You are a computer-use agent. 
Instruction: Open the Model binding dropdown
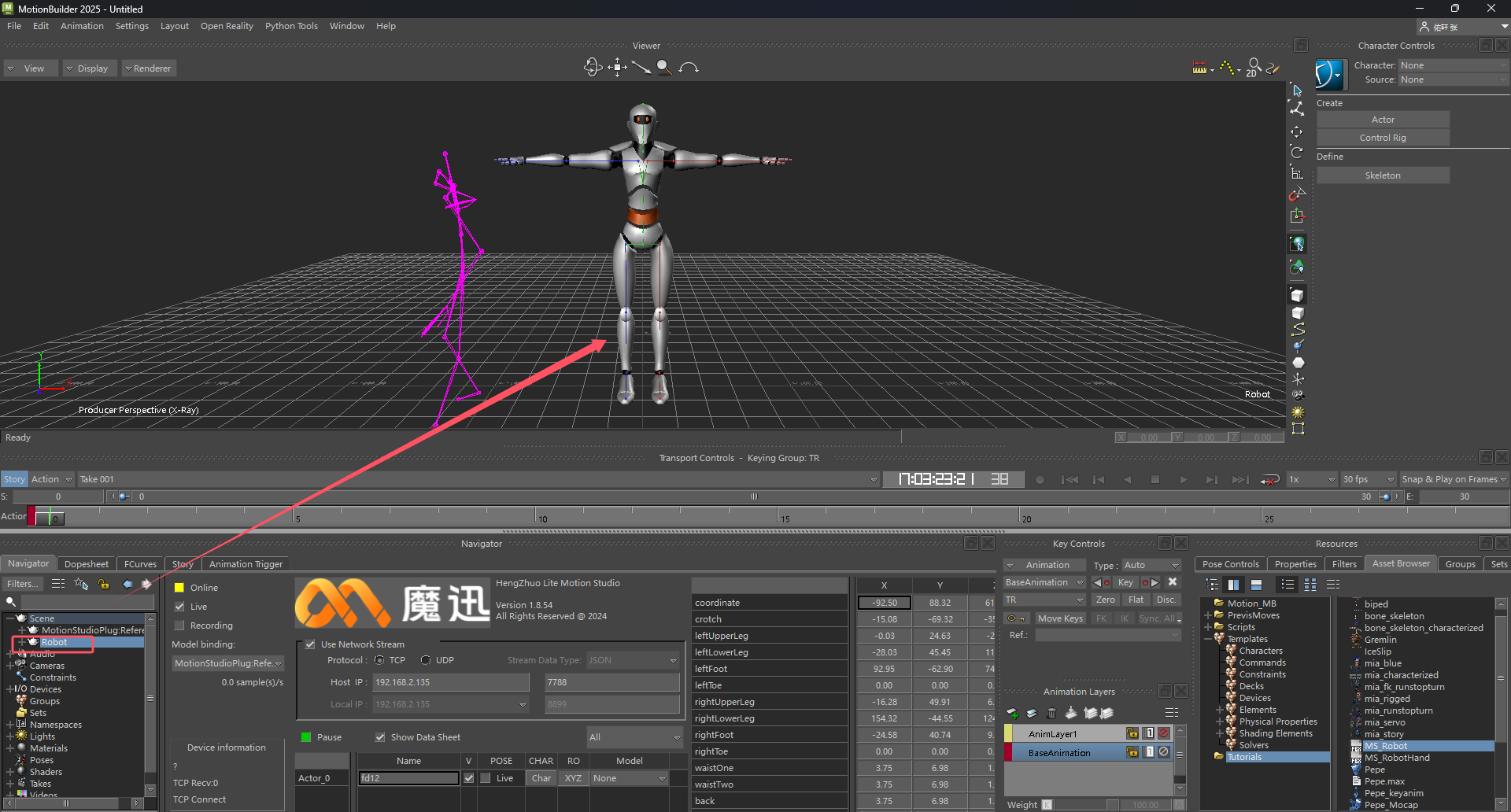click(227, 663)
